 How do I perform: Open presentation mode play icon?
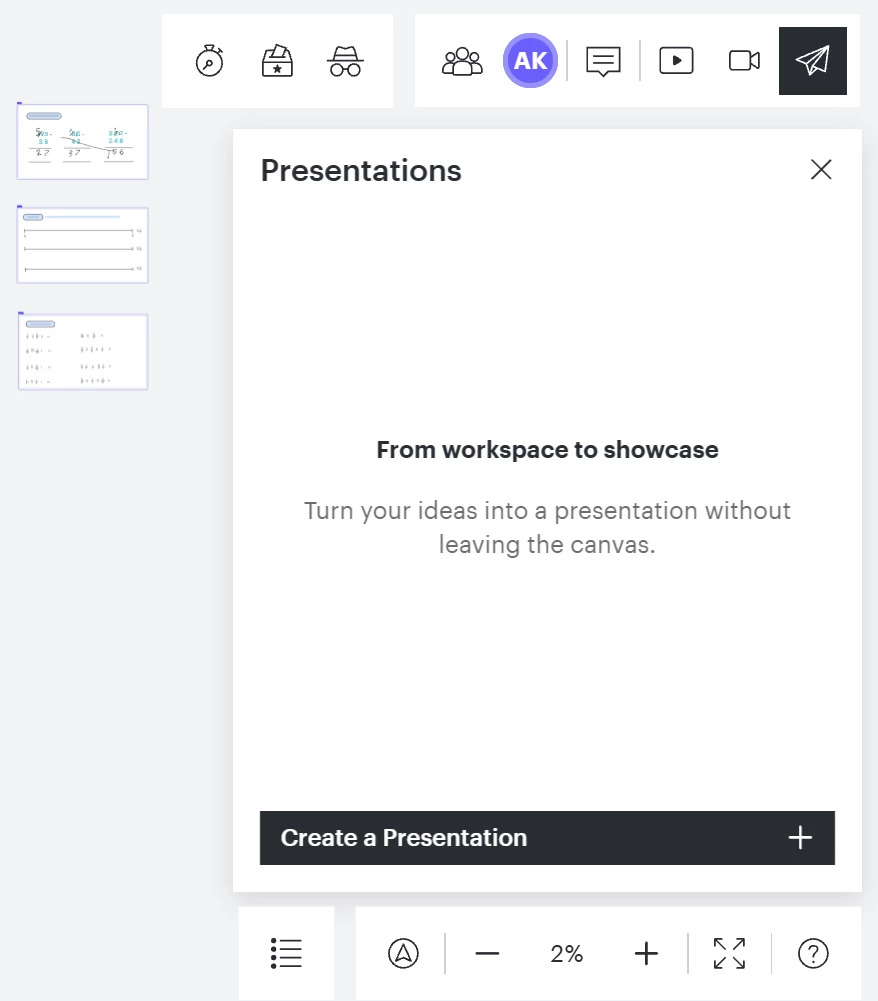[x=676, y=61]
